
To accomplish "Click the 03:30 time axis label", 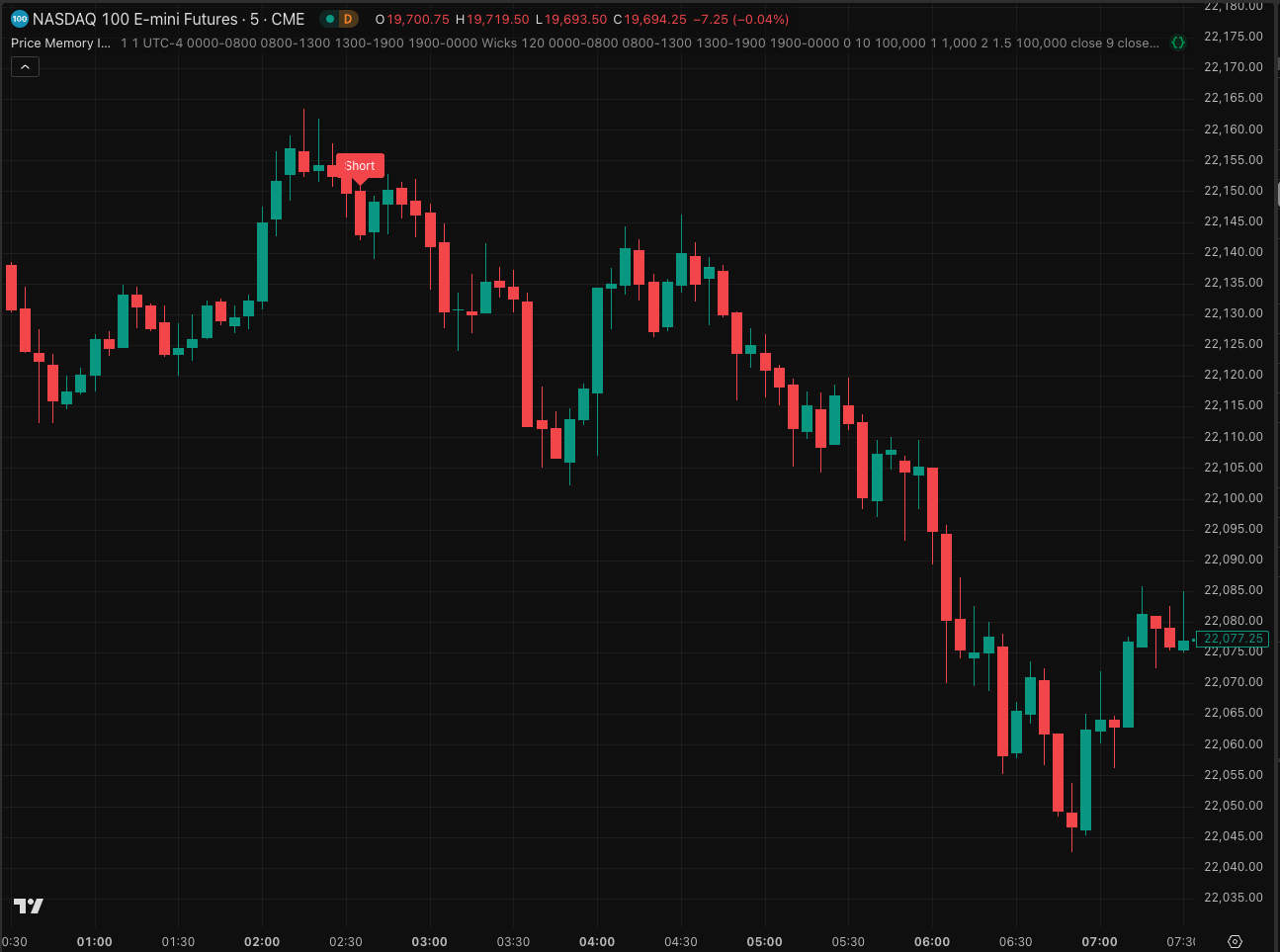I will pyautogui.click(x=513, y=941).
